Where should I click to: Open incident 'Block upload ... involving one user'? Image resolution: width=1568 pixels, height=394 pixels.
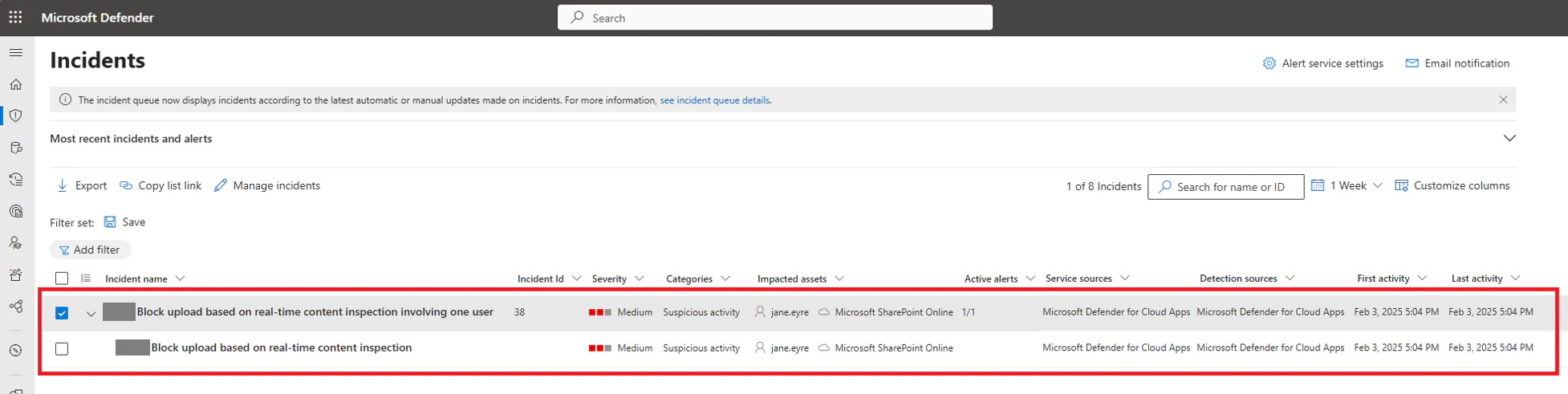(x=315, y=311)
